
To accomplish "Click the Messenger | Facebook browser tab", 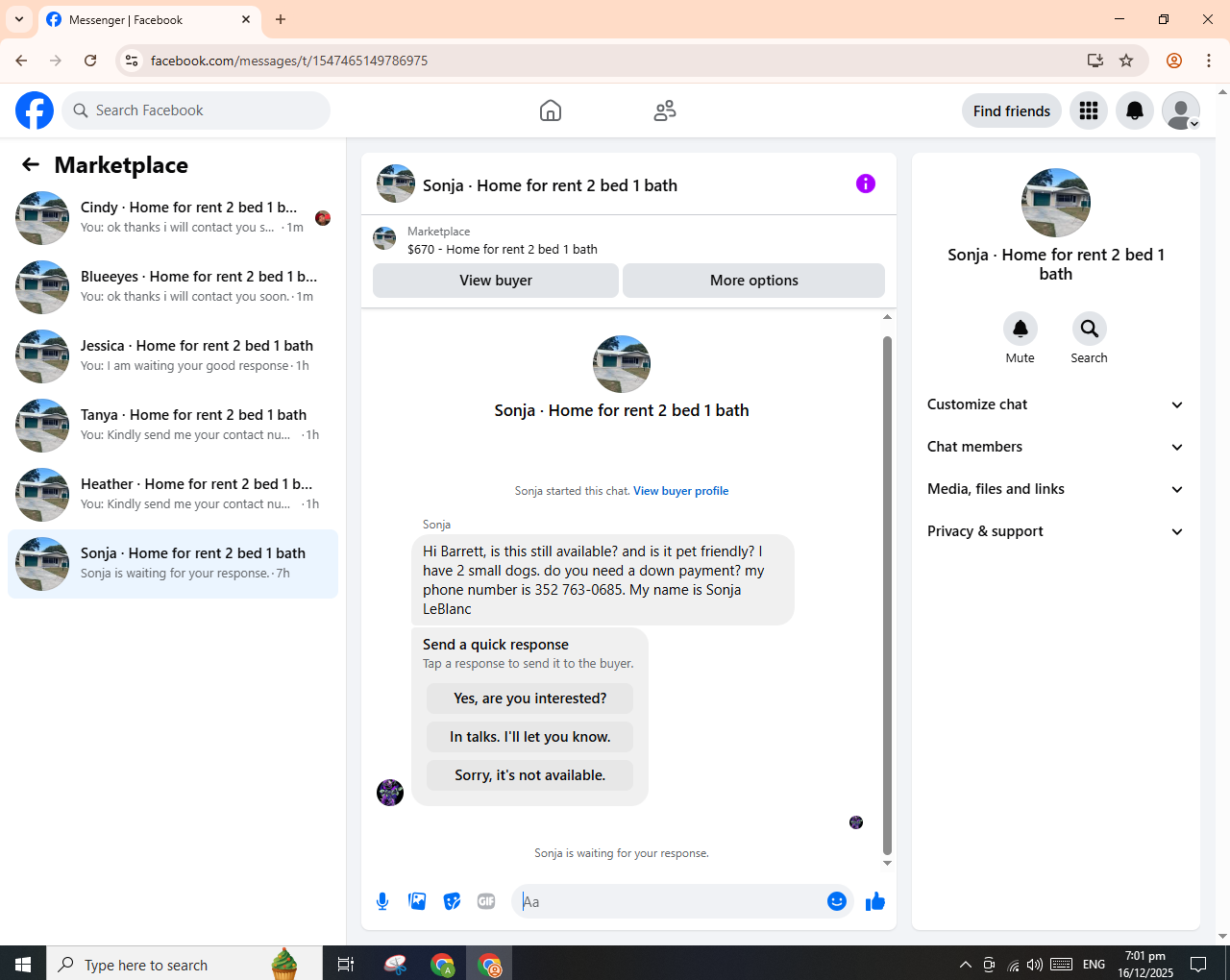I will pyautogui.click(x=149, y=19).
